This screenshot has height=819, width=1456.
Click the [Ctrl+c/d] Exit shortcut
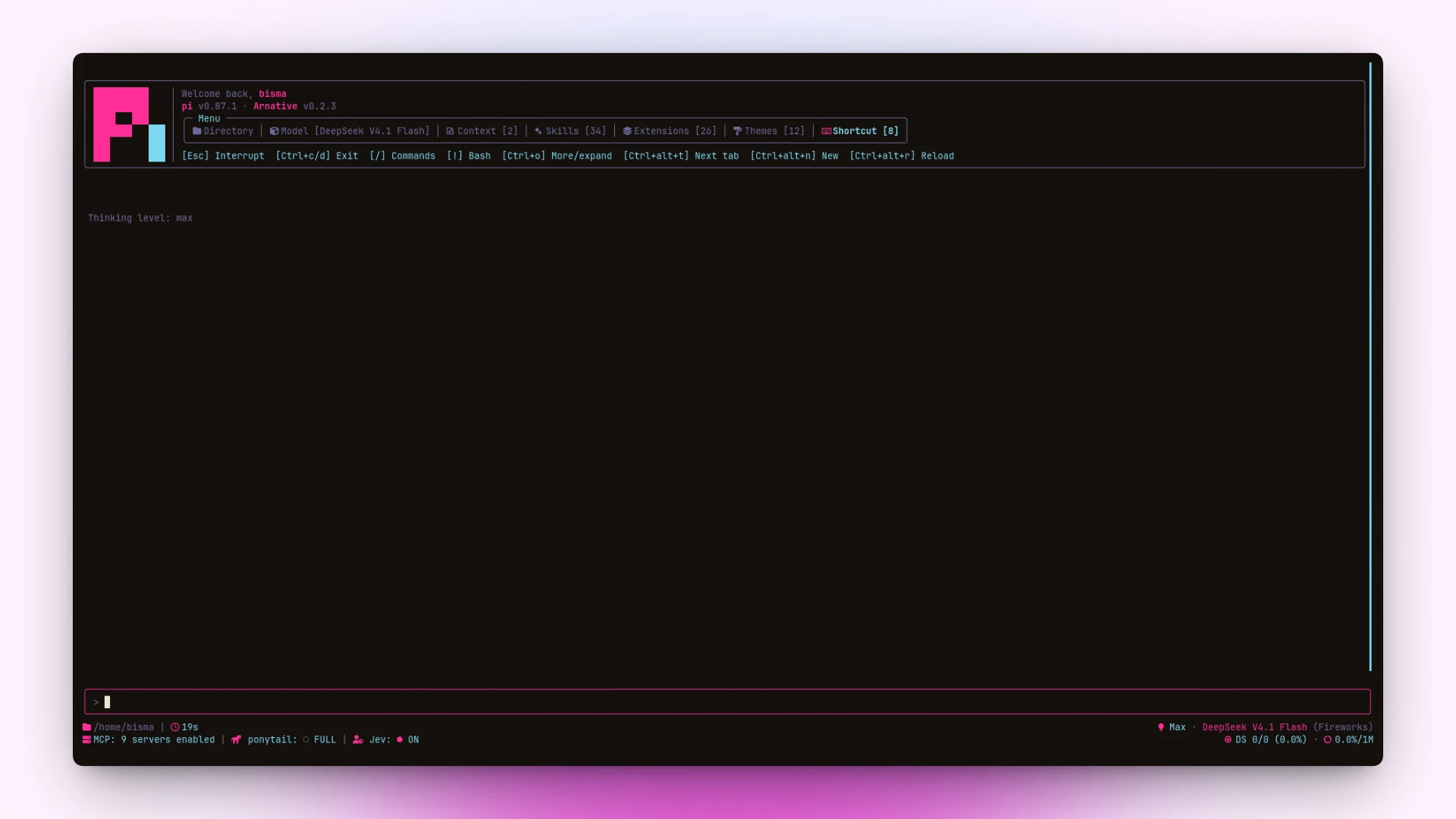click(x=317, y=156)
